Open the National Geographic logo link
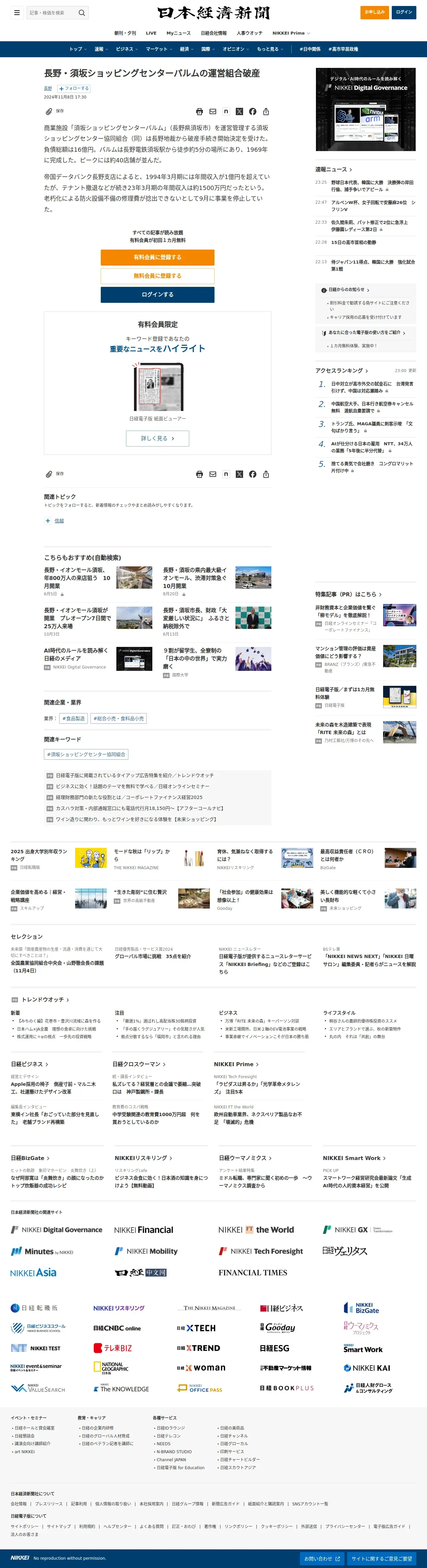 coord(111,1368)
